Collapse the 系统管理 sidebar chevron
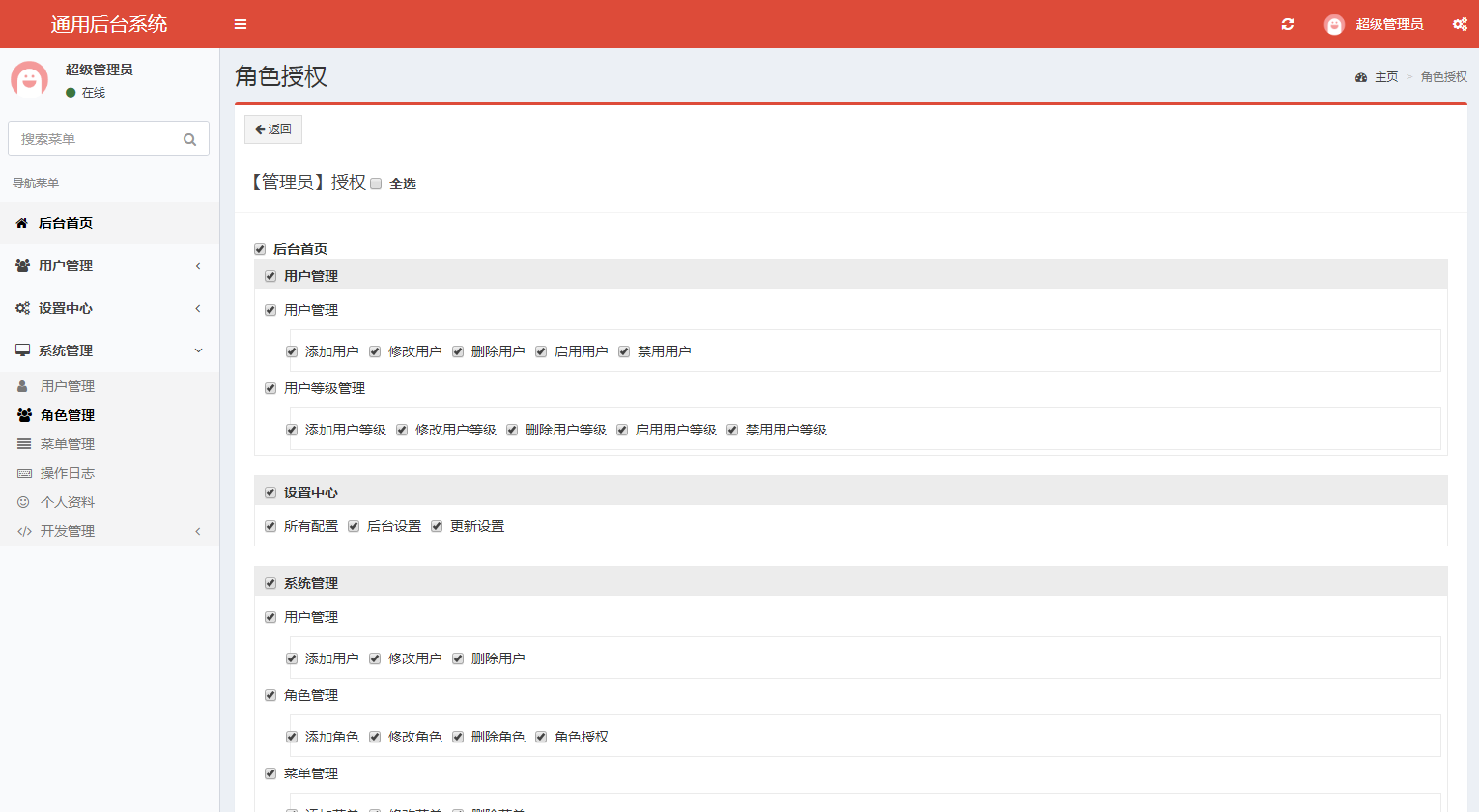 pos(198,350)
